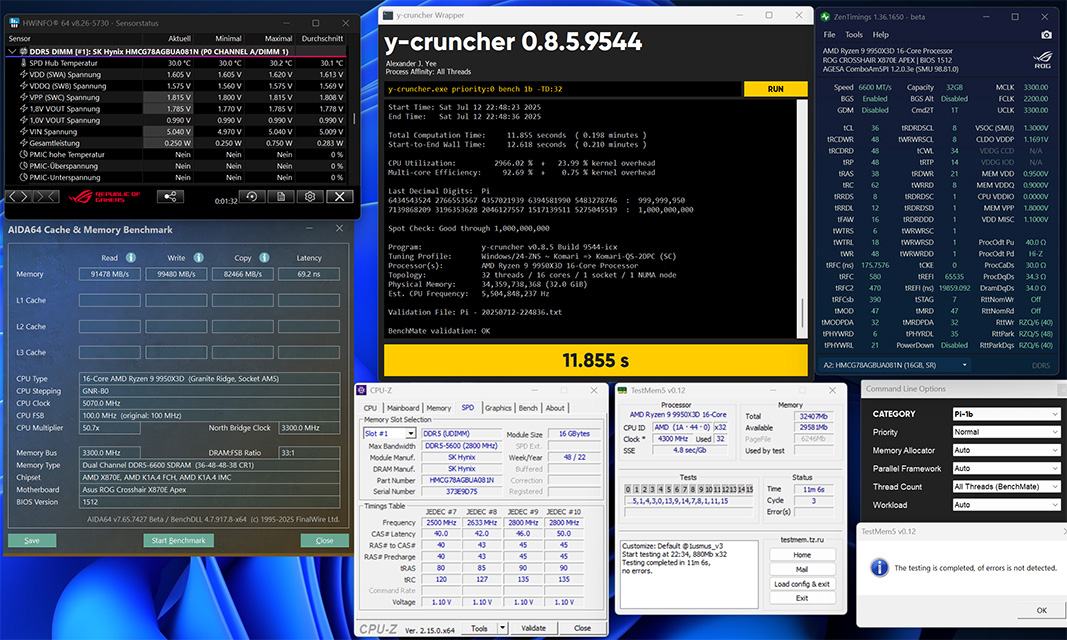
Task: Click the thermometer icon of SPD Hub Temperatur
Action: (x=24, y=63)
